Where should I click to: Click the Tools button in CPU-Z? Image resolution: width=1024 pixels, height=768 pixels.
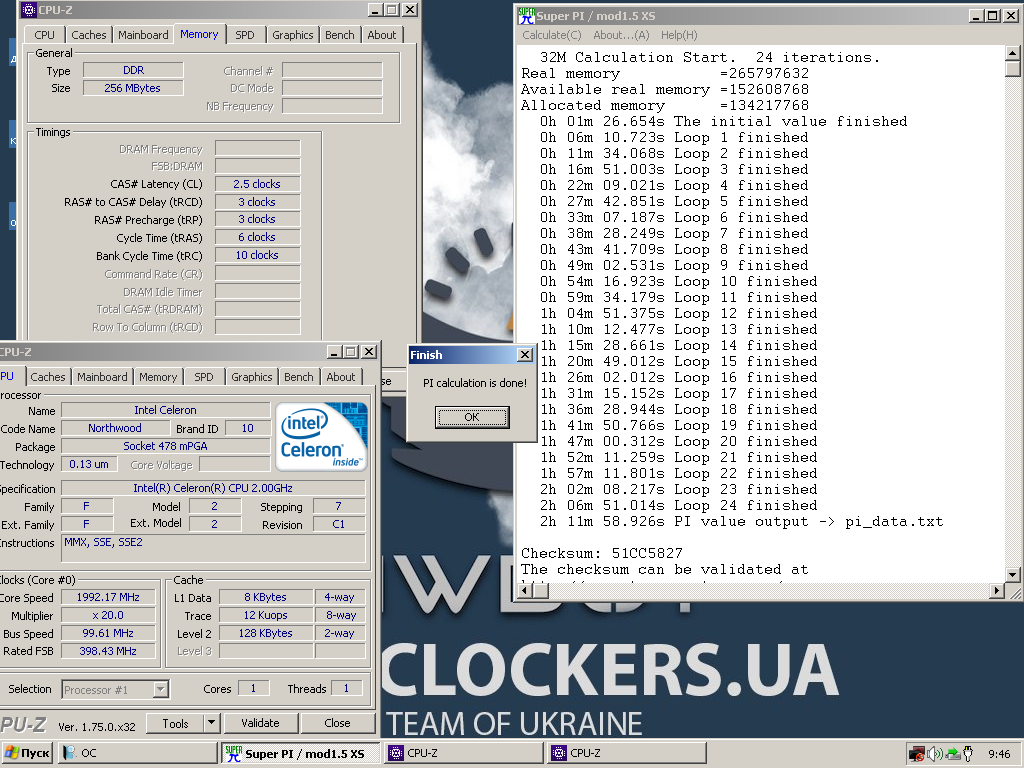click(175, 724)
